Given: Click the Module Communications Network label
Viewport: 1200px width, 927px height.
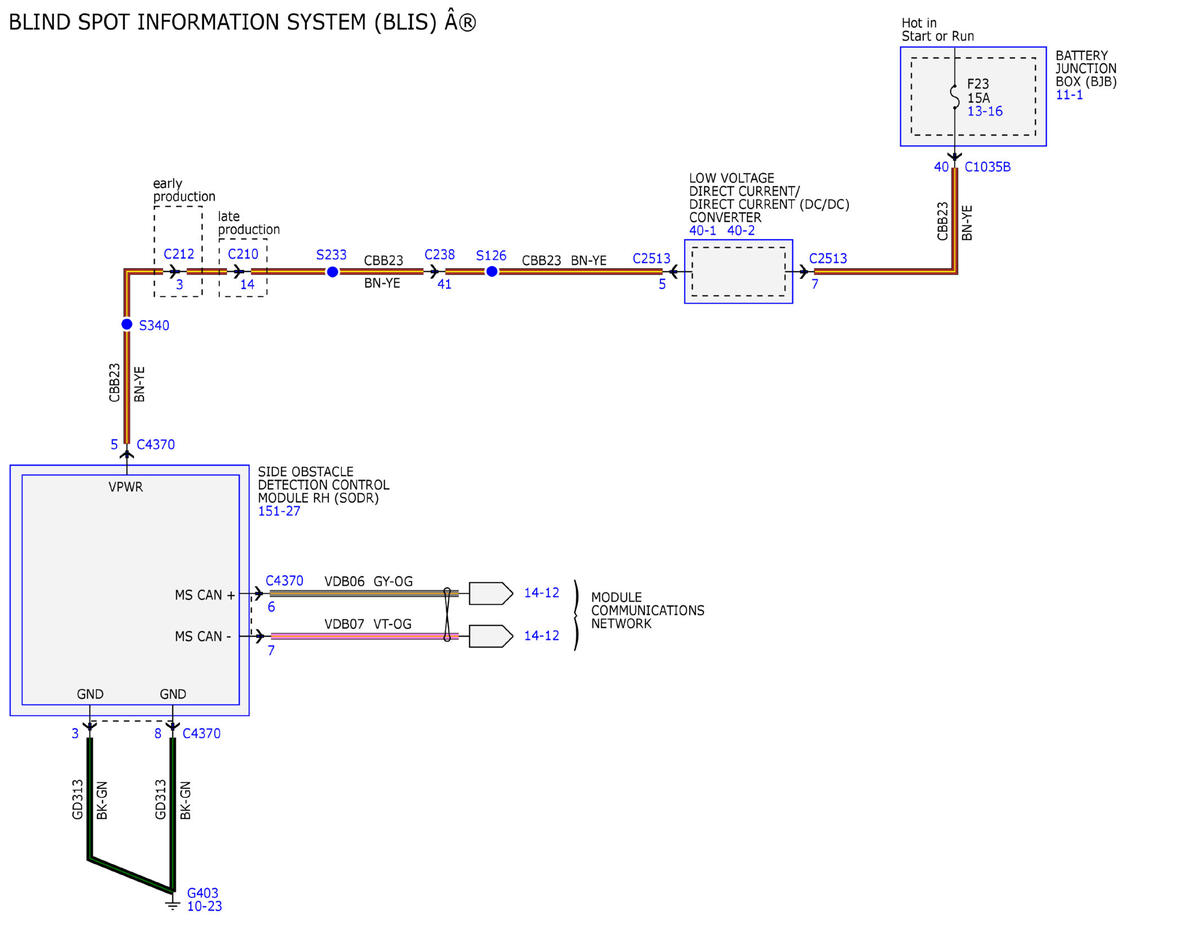Looking at the screenshot, I should [x=647, y=610].
